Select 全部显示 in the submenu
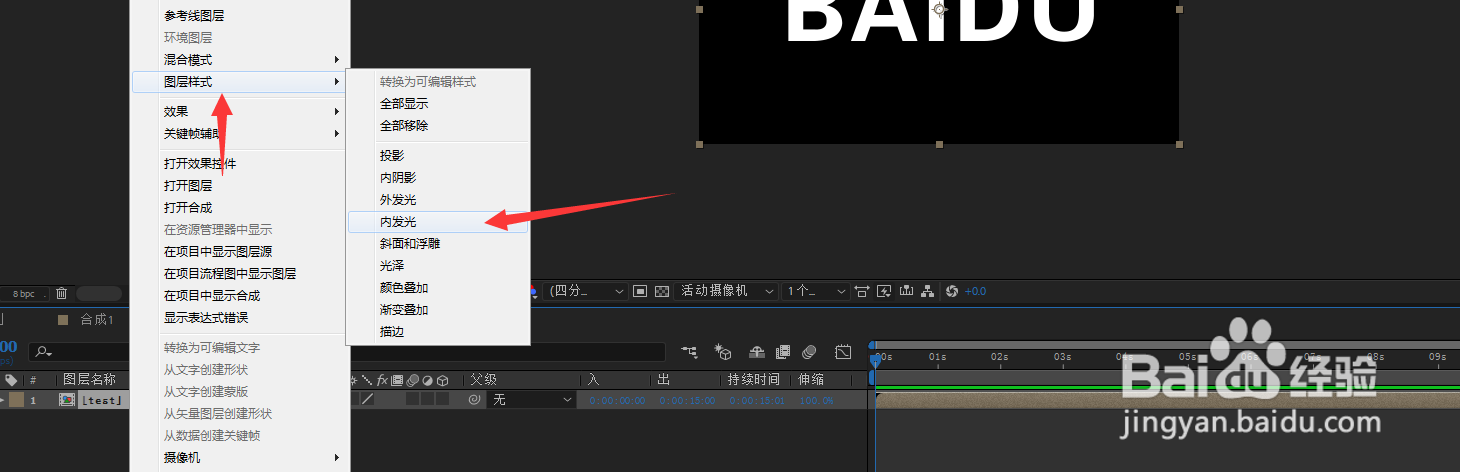Screen dimensions: 1460x472 (x=437, y=104)
